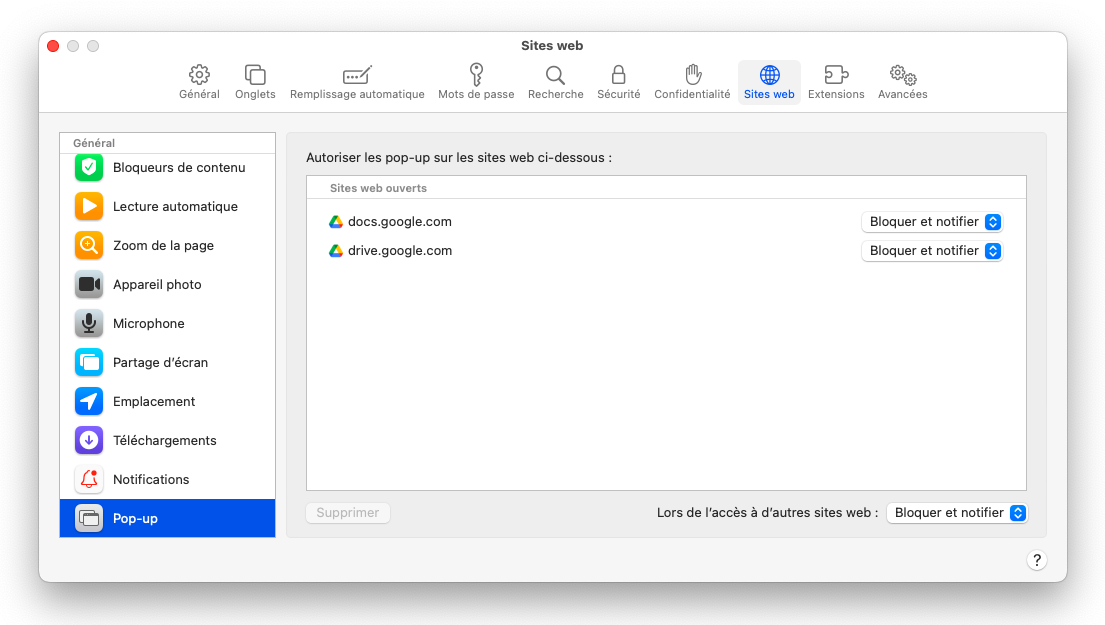The width and height of the screenshot is (1105, 625).
Task: Click the help question mark button
Action: point(1037,560)
